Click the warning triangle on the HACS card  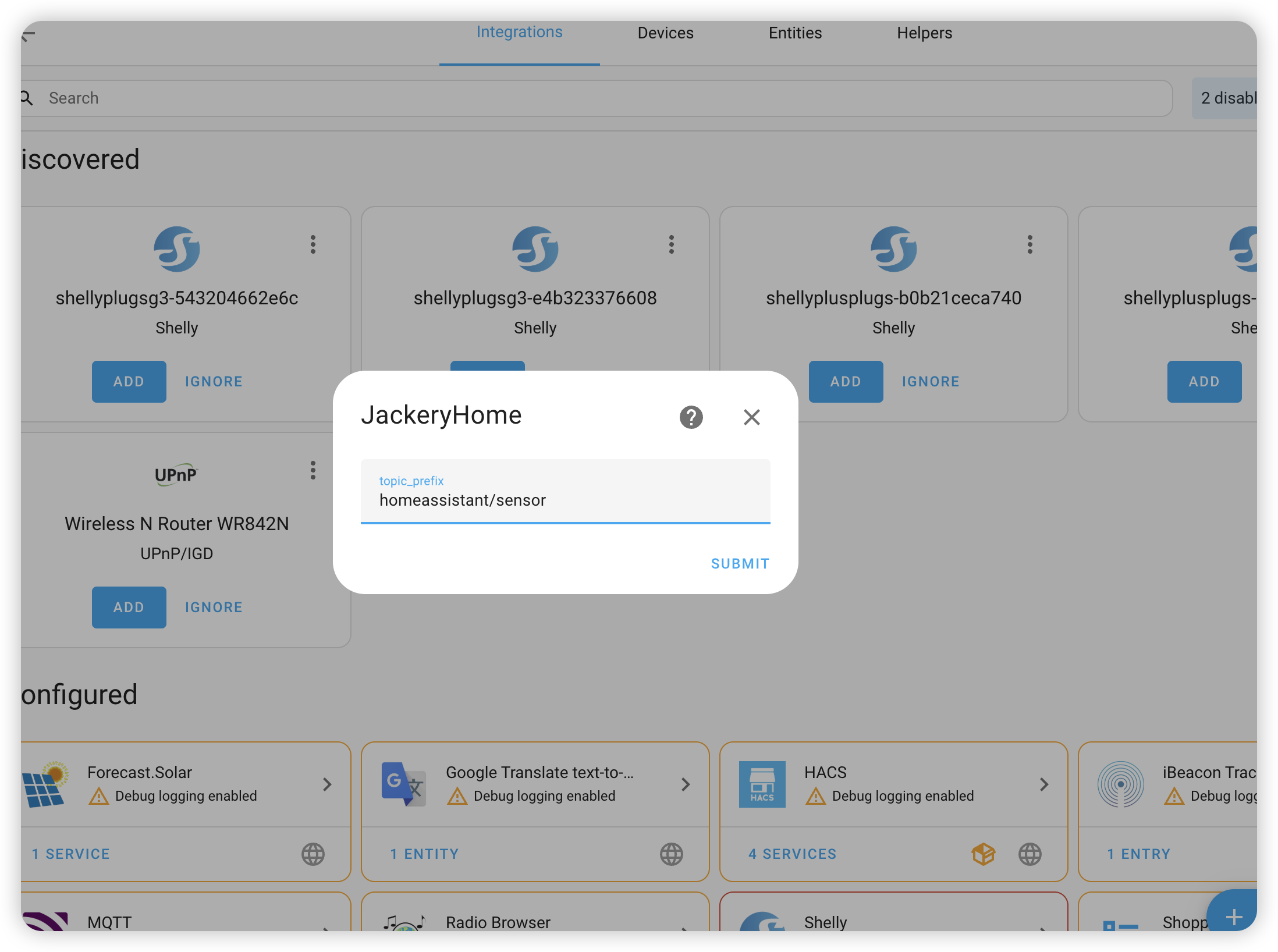tap(816, 795)
